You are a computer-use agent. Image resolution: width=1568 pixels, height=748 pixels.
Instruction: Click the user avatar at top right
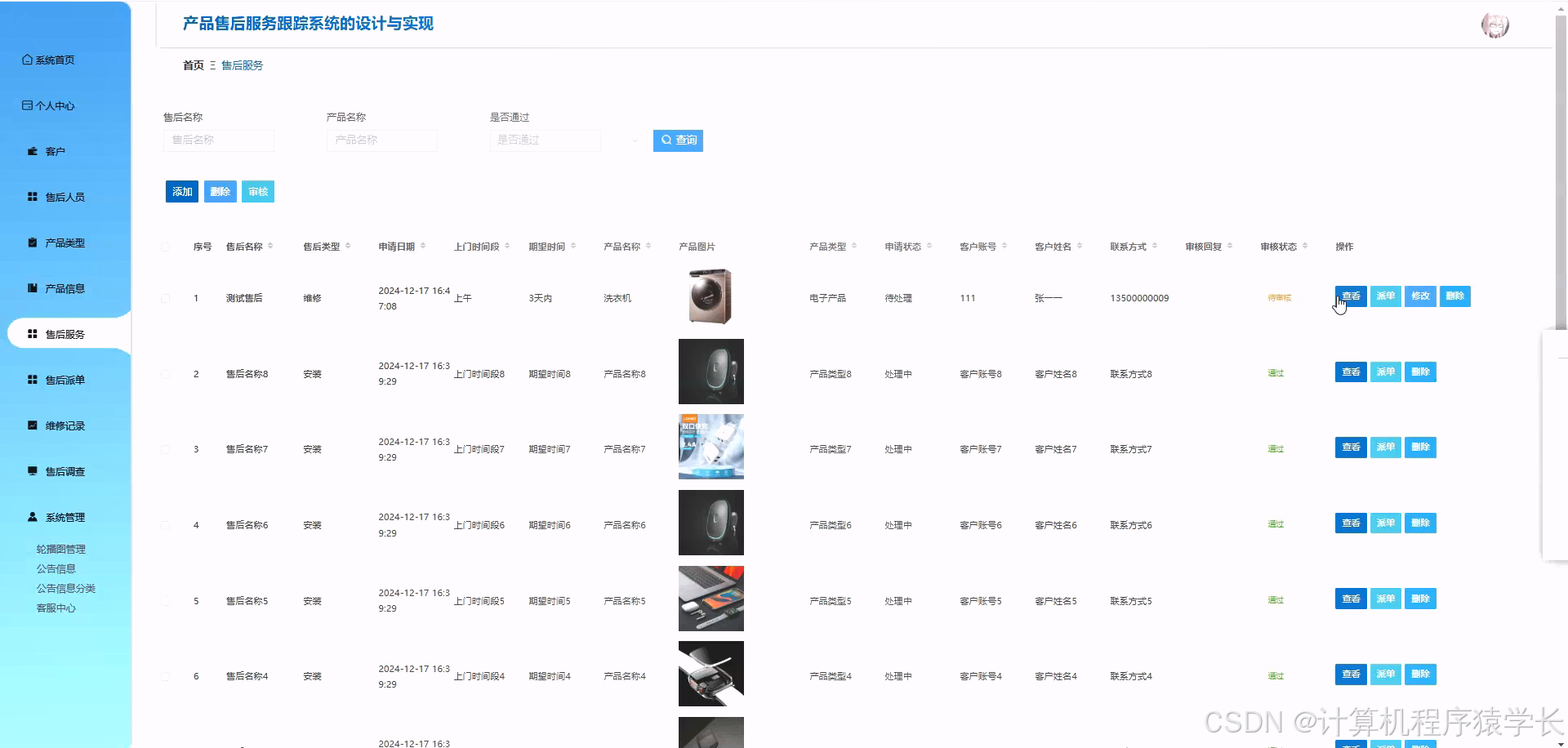(x=1494, y=25)
